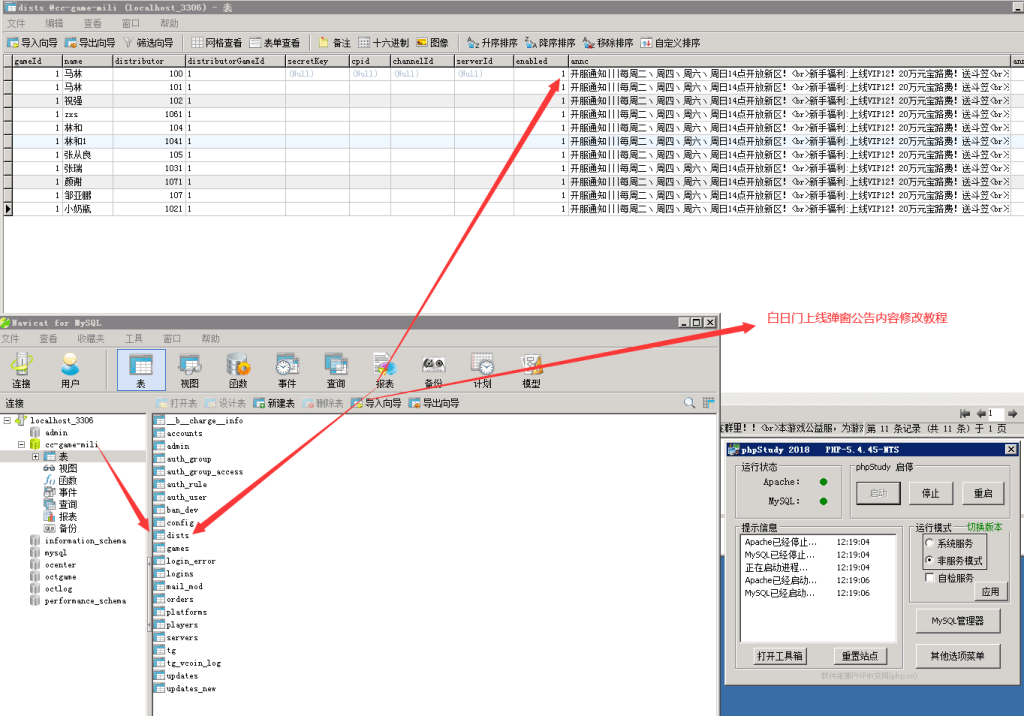The height and width of the screenshot is (716, 1024).
Task: Select the 非服务模式 radio option
Action: 929,561
